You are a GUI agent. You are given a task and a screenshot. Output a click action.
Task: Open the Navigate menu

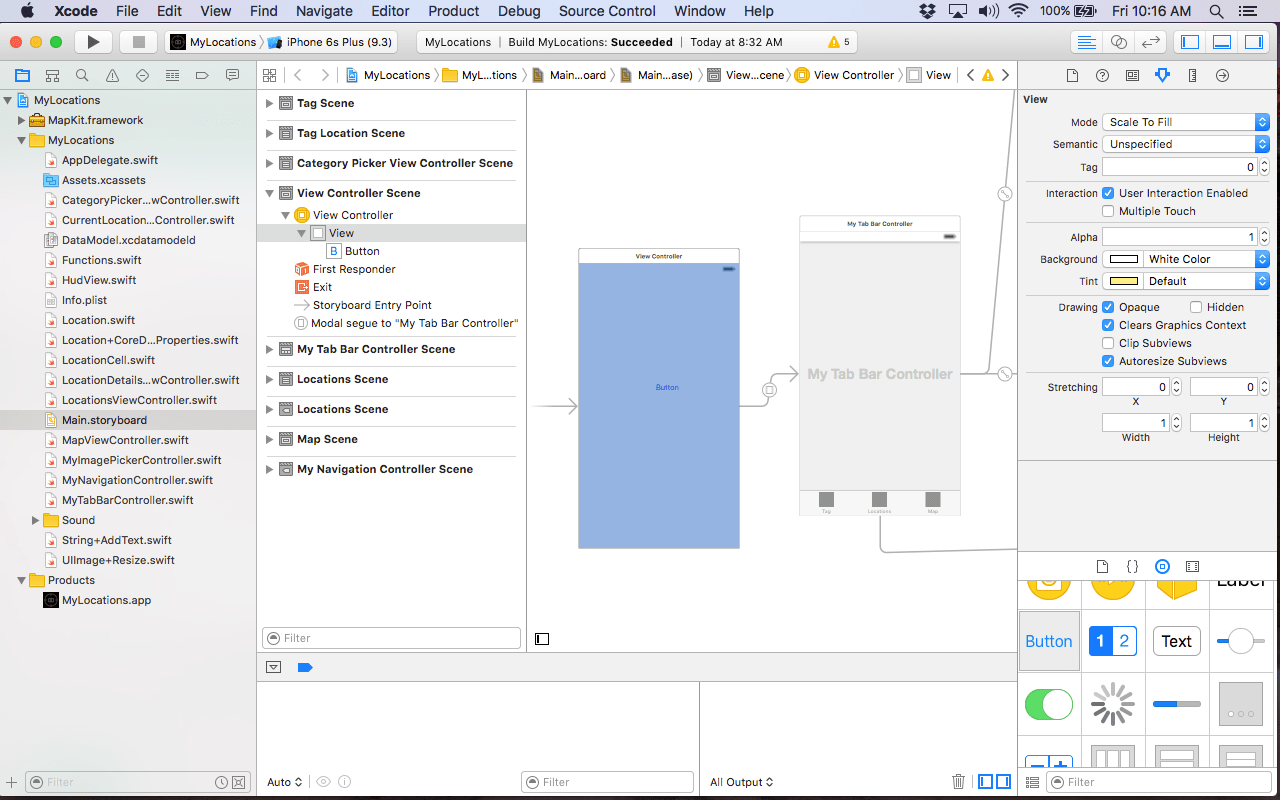click(x=324, y=11)
